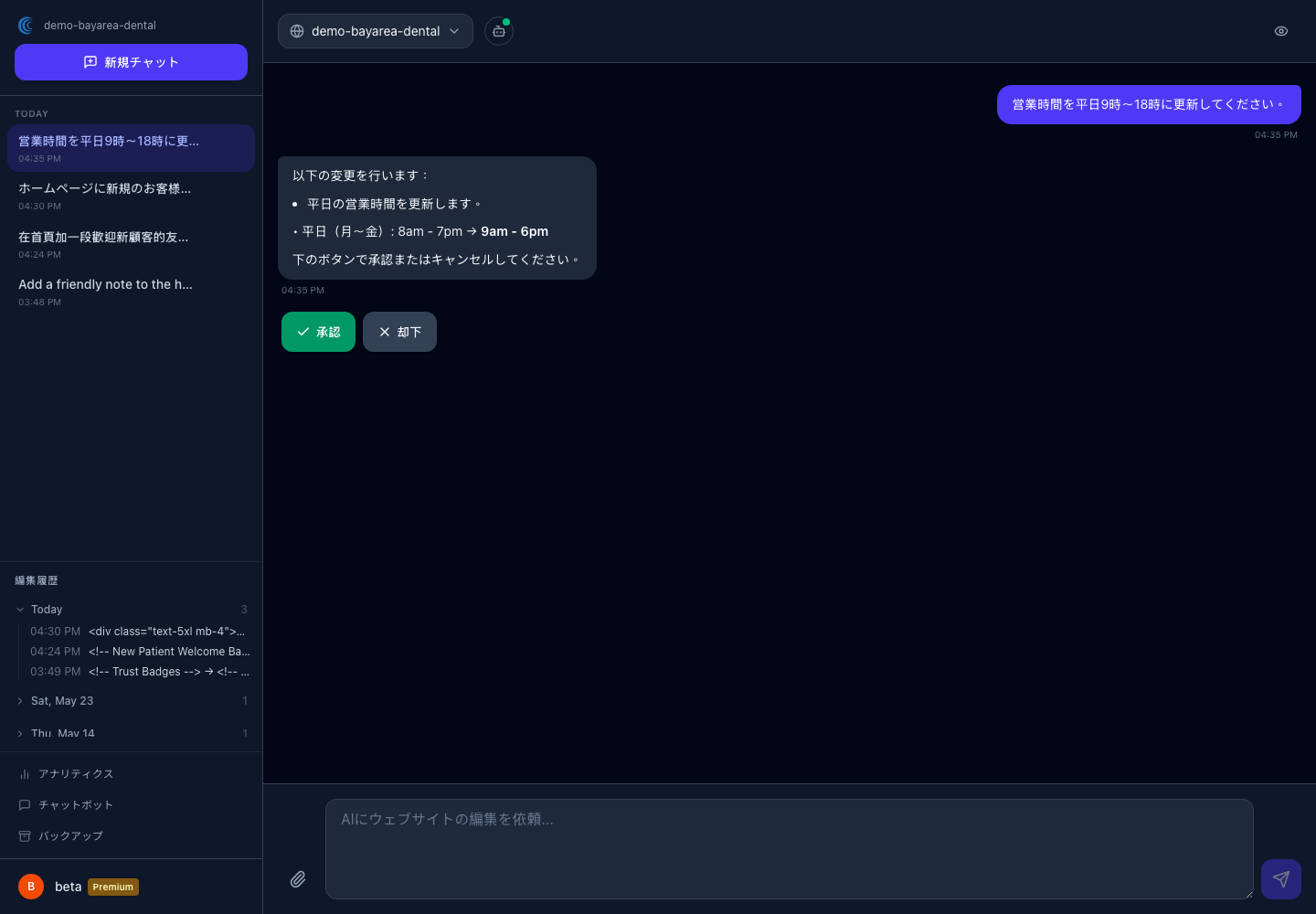The width and height of the screenshot is (1316, 914).
Task: Click the app logo next to demo-bayarea-dental
Action: pyautogui.click(x=26, y=26)
